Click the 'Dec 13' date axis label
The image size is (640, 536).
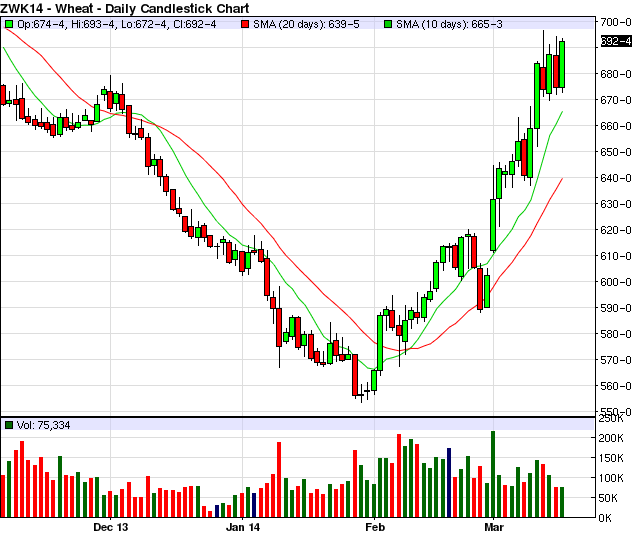[111, 527]
